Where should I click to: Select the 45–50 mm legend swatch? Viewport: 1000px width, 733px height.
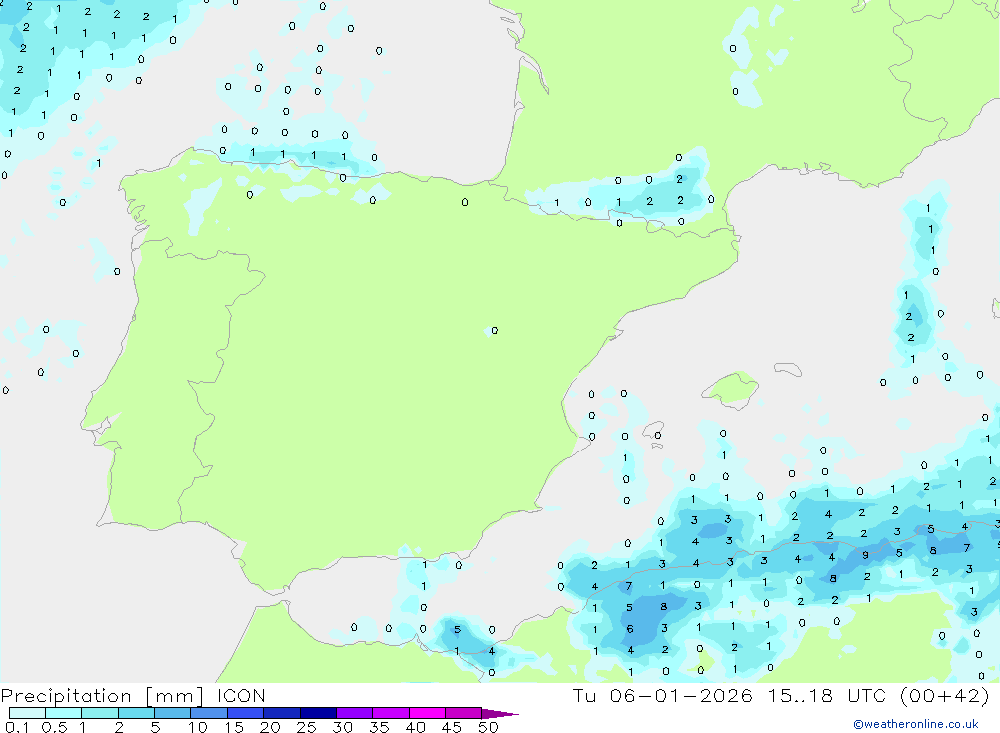(x=463, y=713)
